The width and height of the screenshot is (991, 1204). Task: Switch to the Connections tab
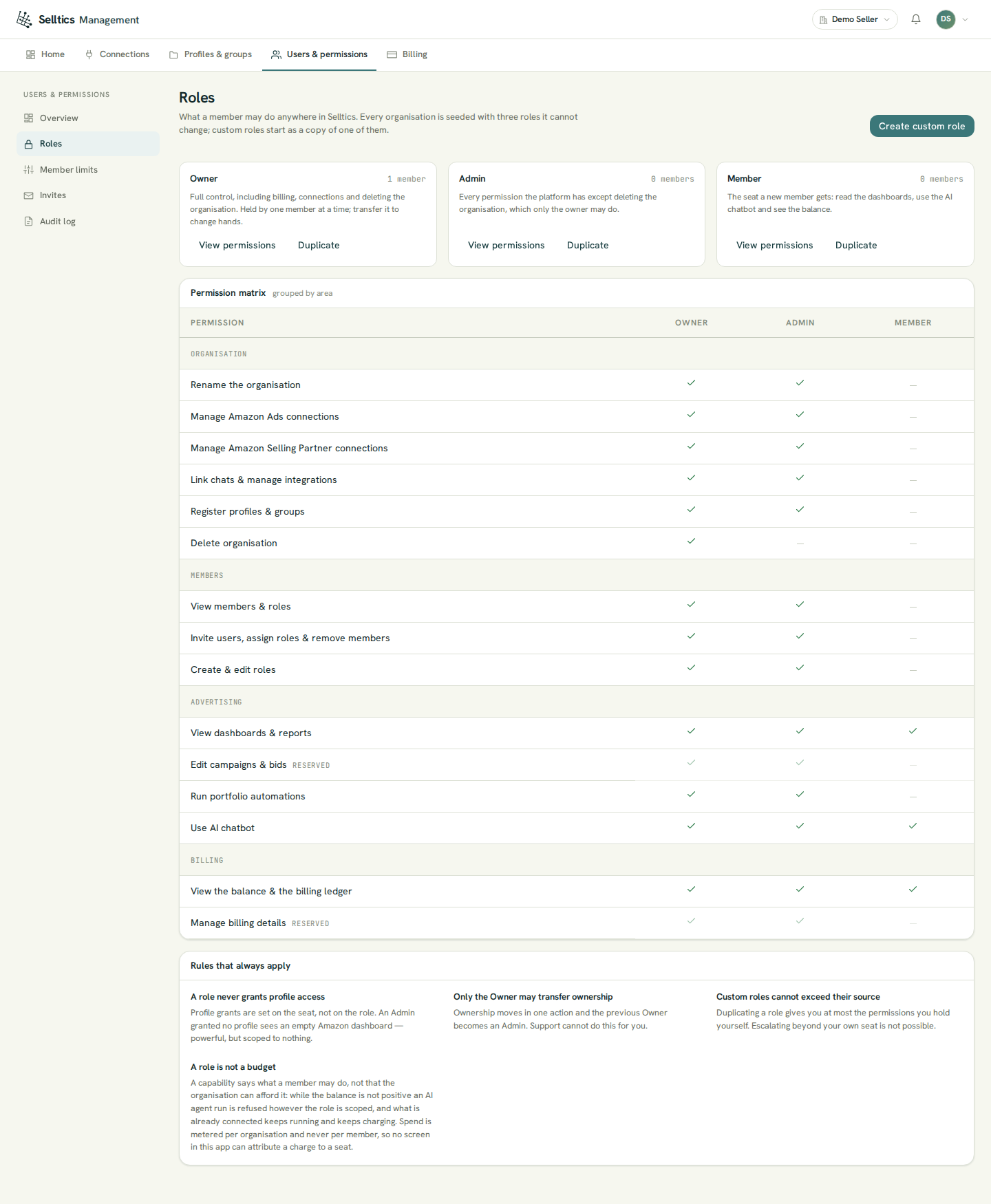pyautogui.click(x=117, y=54)
